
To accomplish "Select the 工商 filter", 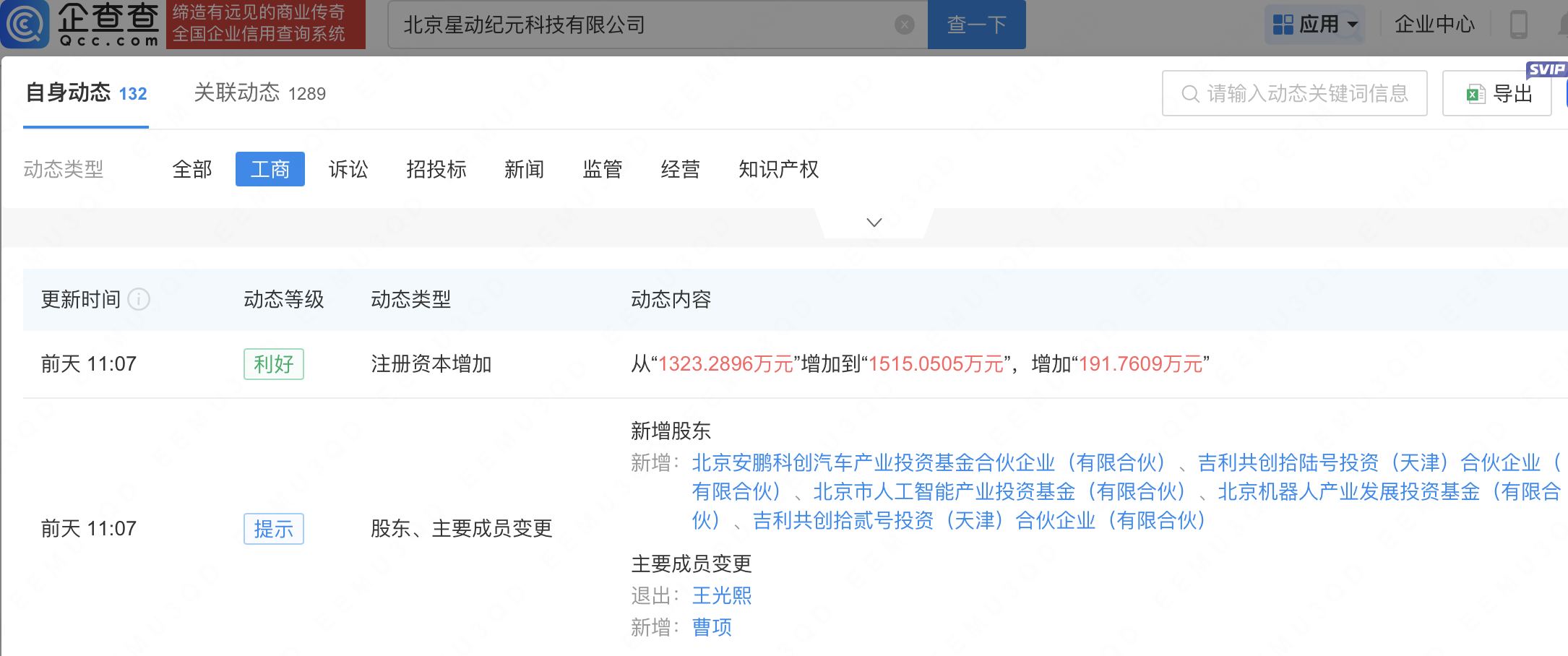I will pos(270,170).
